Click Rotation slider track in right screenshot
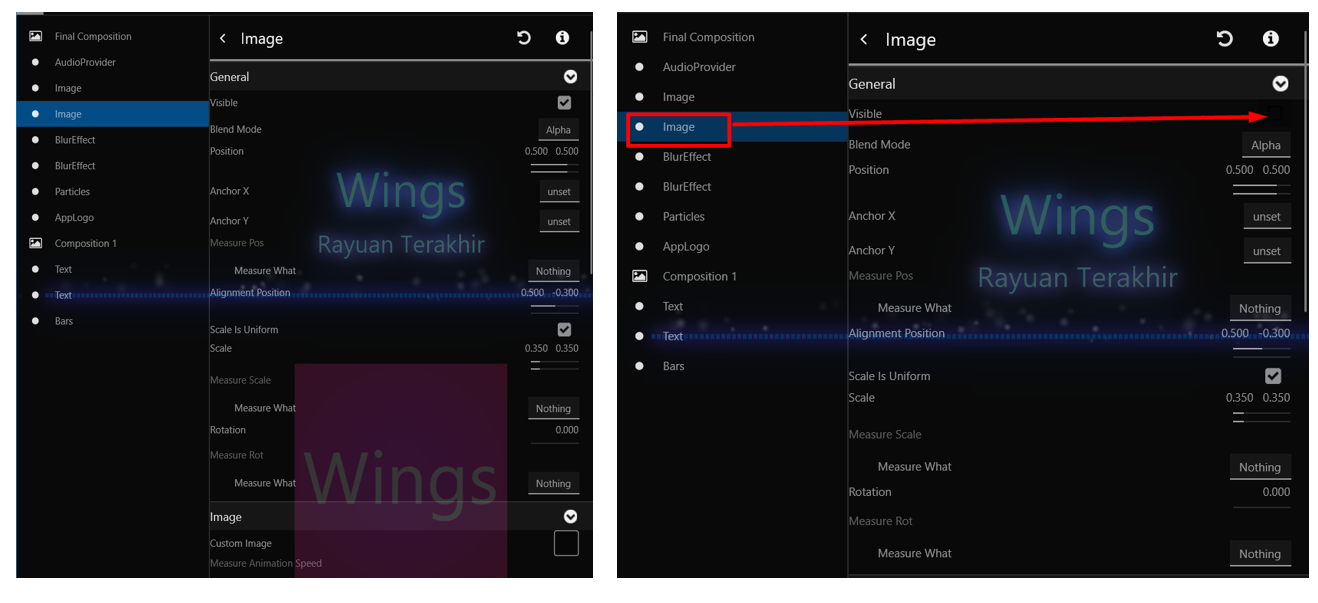1318x603 pixels. coord(1261,508)
